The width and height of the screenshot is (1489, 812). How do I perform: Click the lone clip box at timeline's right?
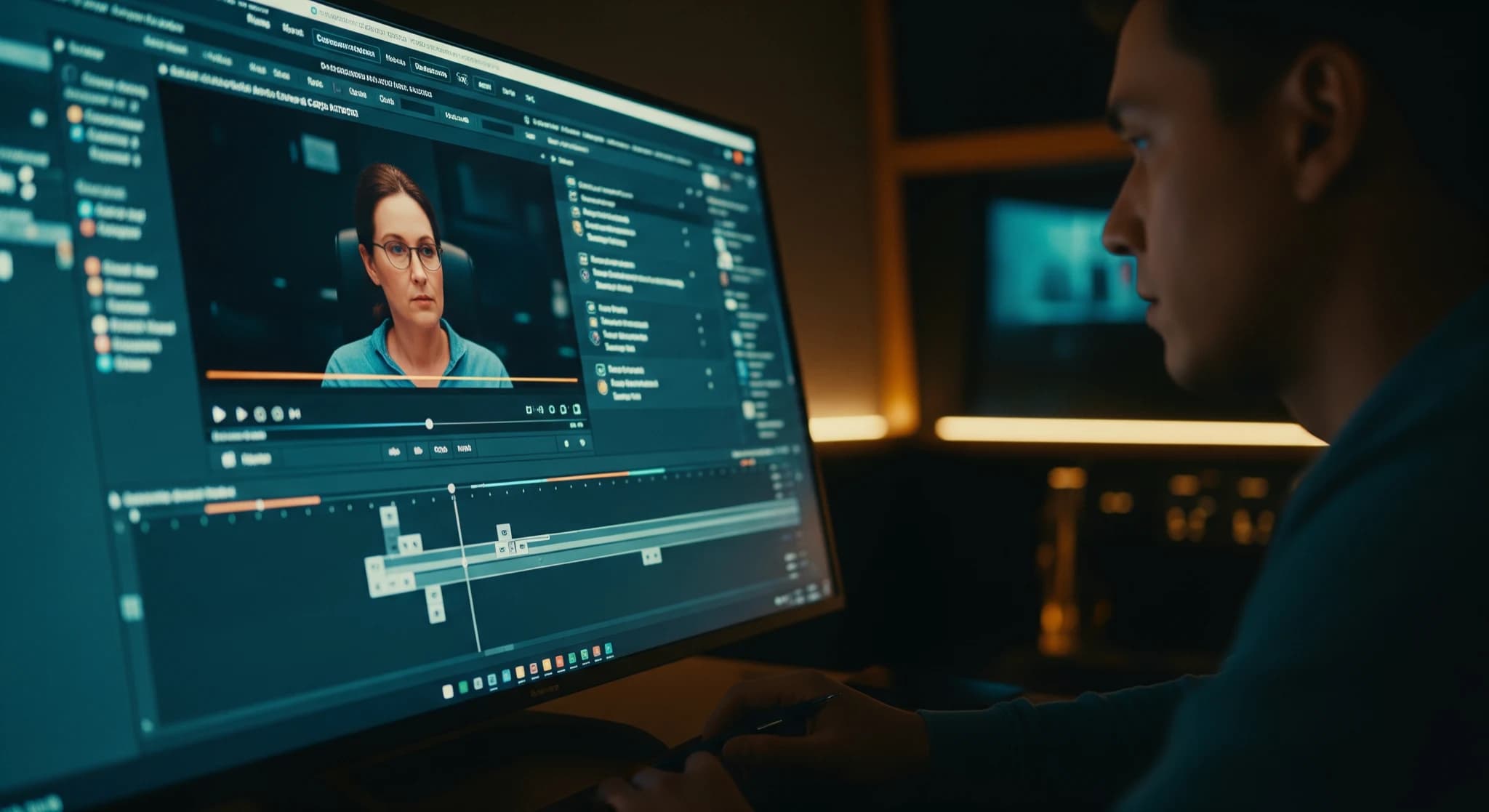pos(651,557)
